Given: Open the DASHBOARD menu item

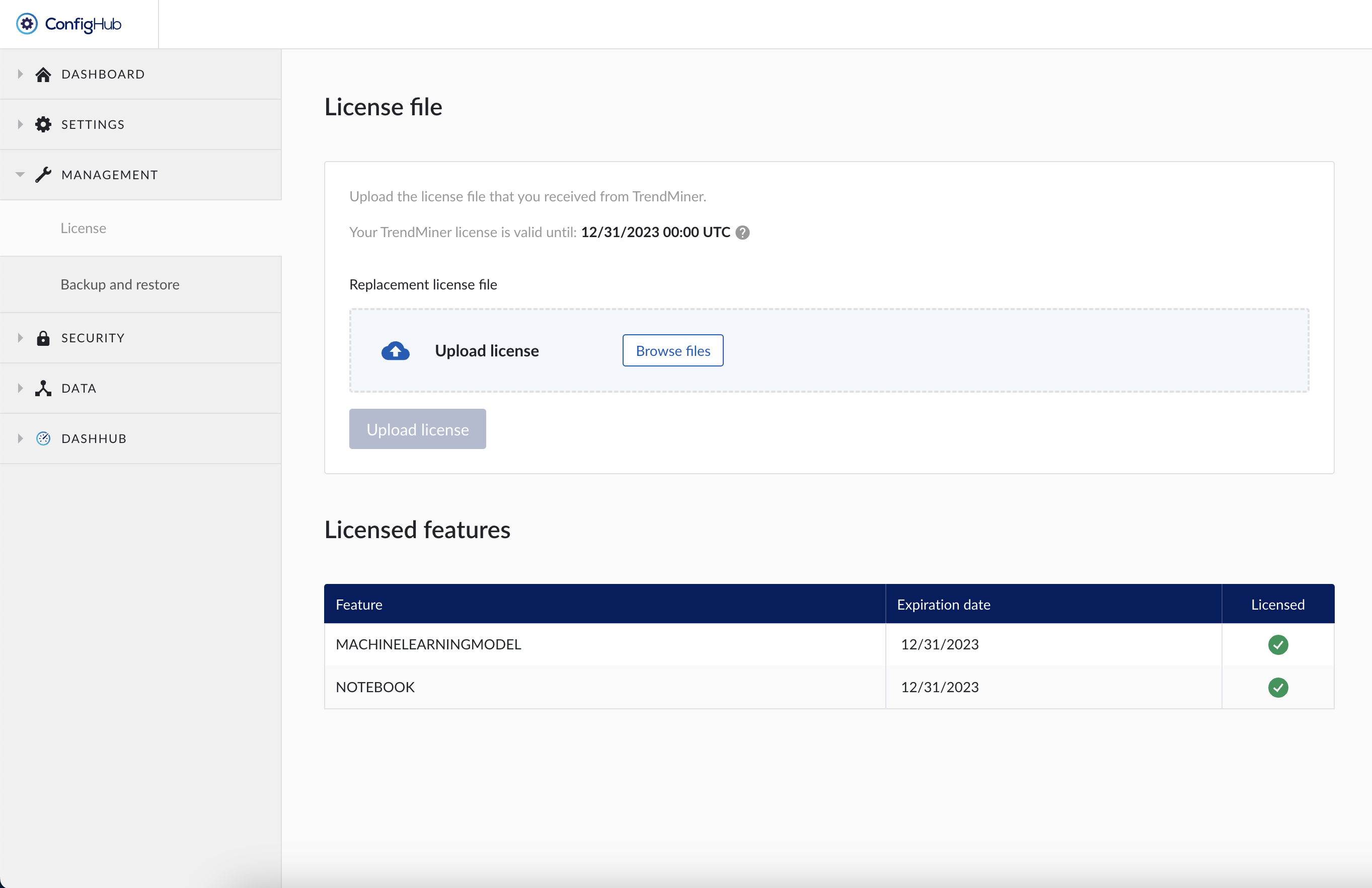Looking at the screenshot, I should coord(140,75).
